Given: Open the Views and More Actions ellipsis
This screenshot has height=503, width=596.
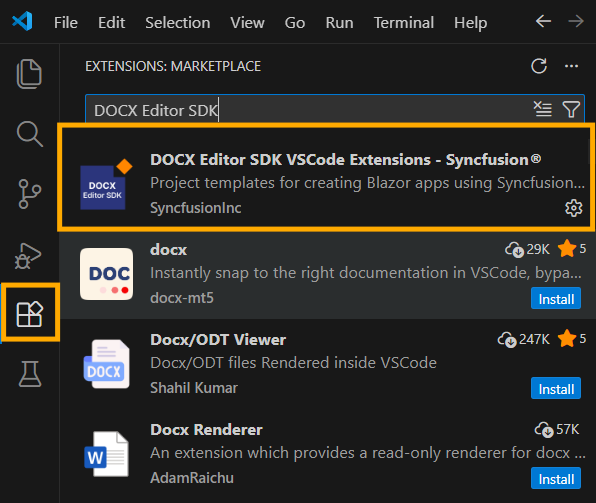Looking at the screenshot, I should pyautogui.click(x=571, y=66).
